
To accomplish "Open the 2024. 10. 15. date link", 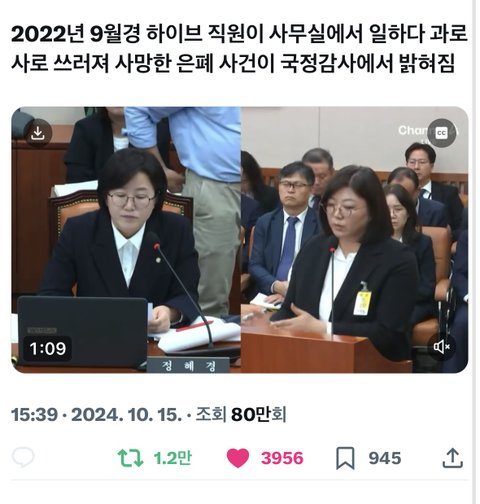I will (x=127, y=415).
